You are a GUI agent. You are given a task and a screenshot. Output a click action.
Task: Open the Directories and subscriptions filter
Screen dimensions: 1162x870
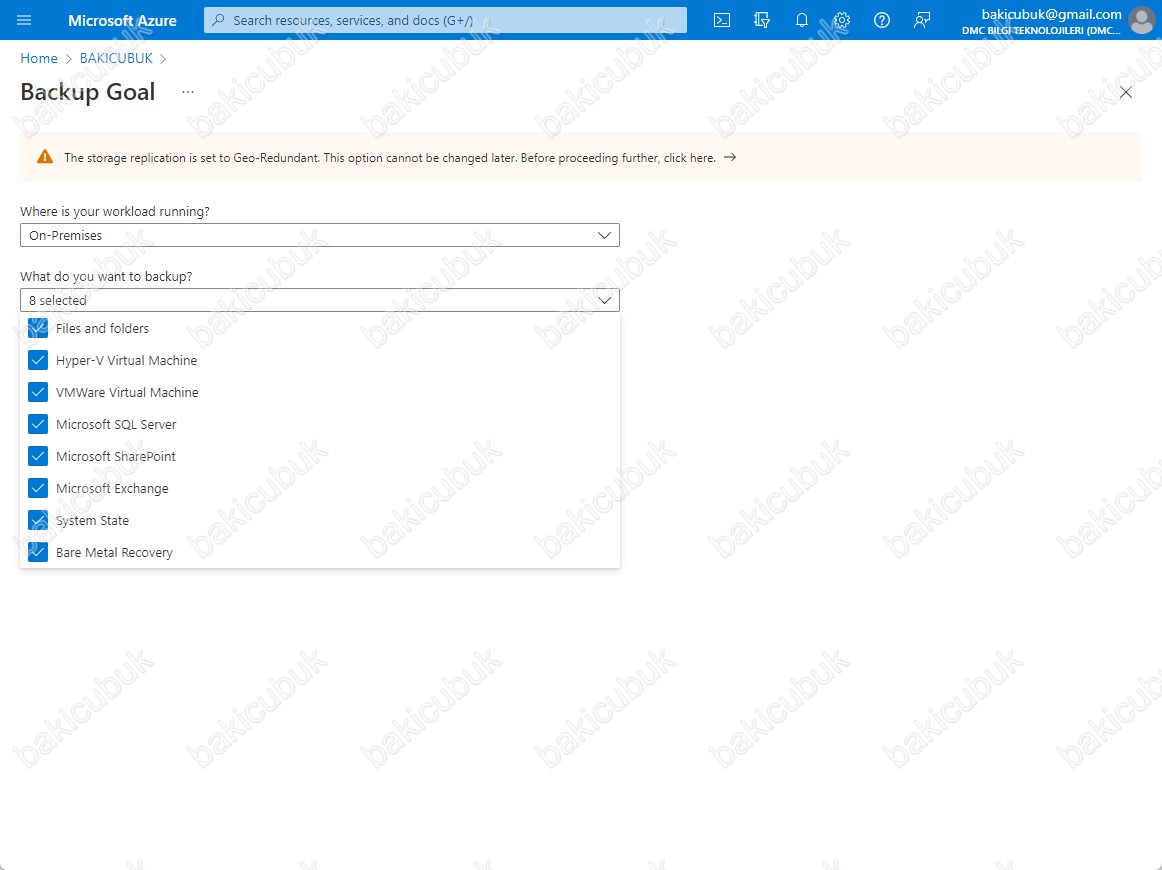762,20
